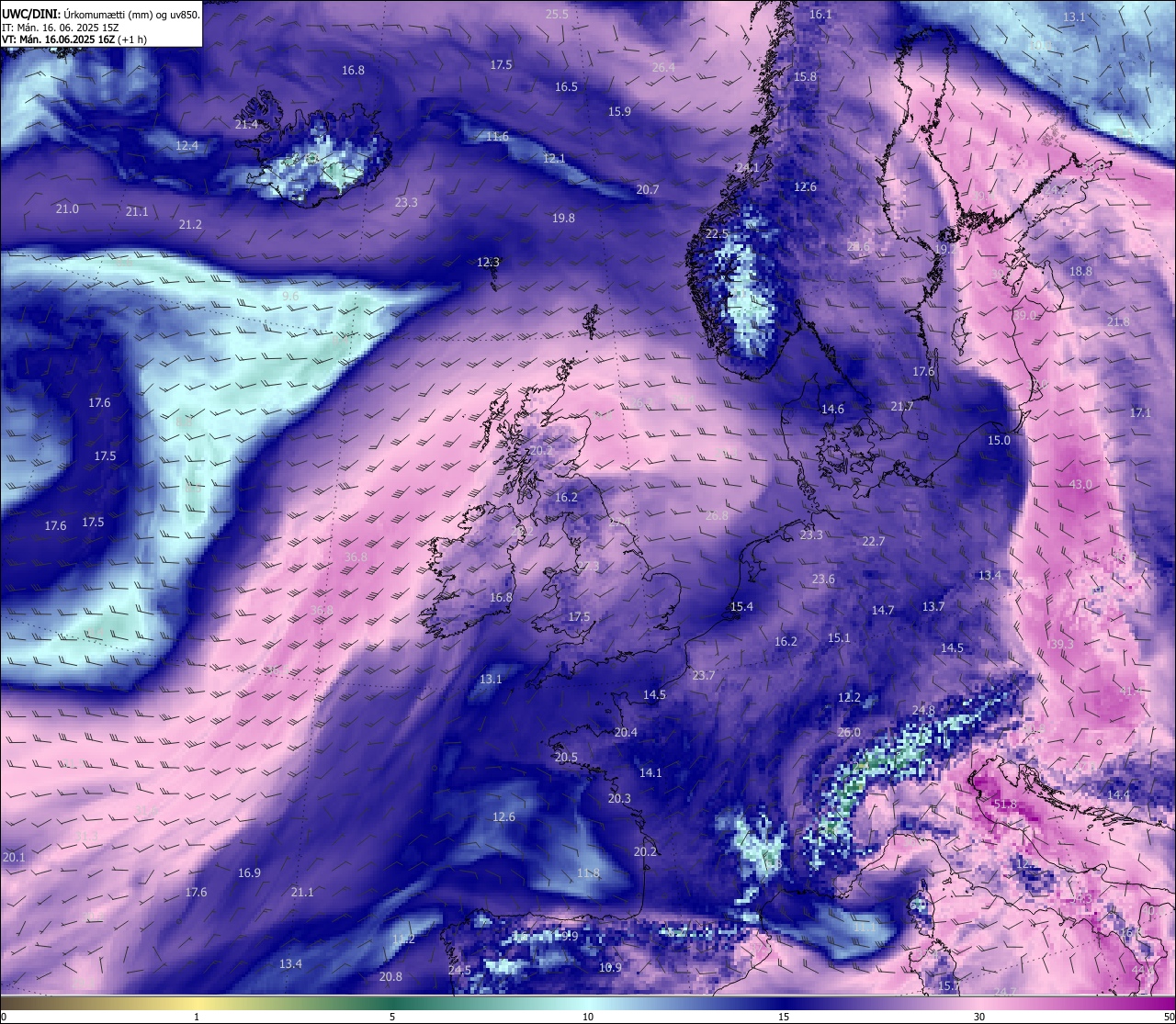The image size is (1176, 1024).
Task: Select the 51.8 value over Italy
Action: tap(1005, 804)
